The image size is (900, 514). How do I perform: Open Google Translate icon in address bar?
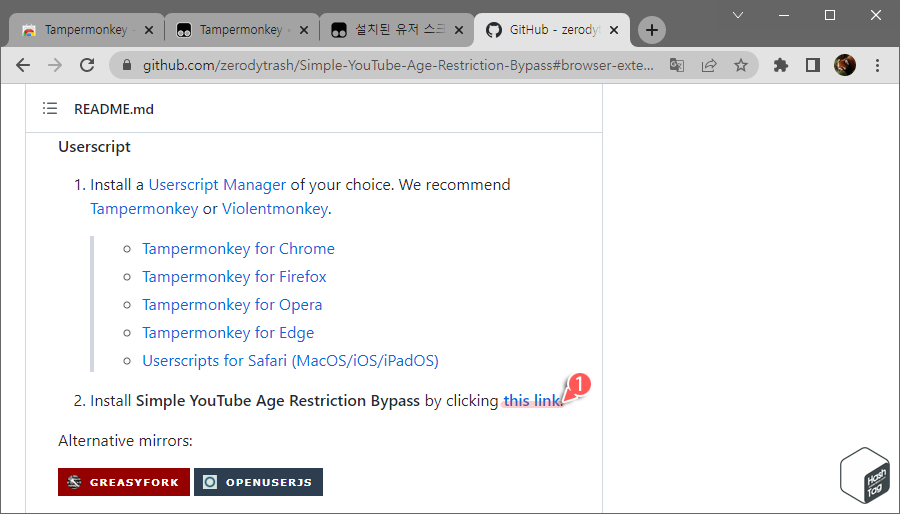click(x=677, y=65)
